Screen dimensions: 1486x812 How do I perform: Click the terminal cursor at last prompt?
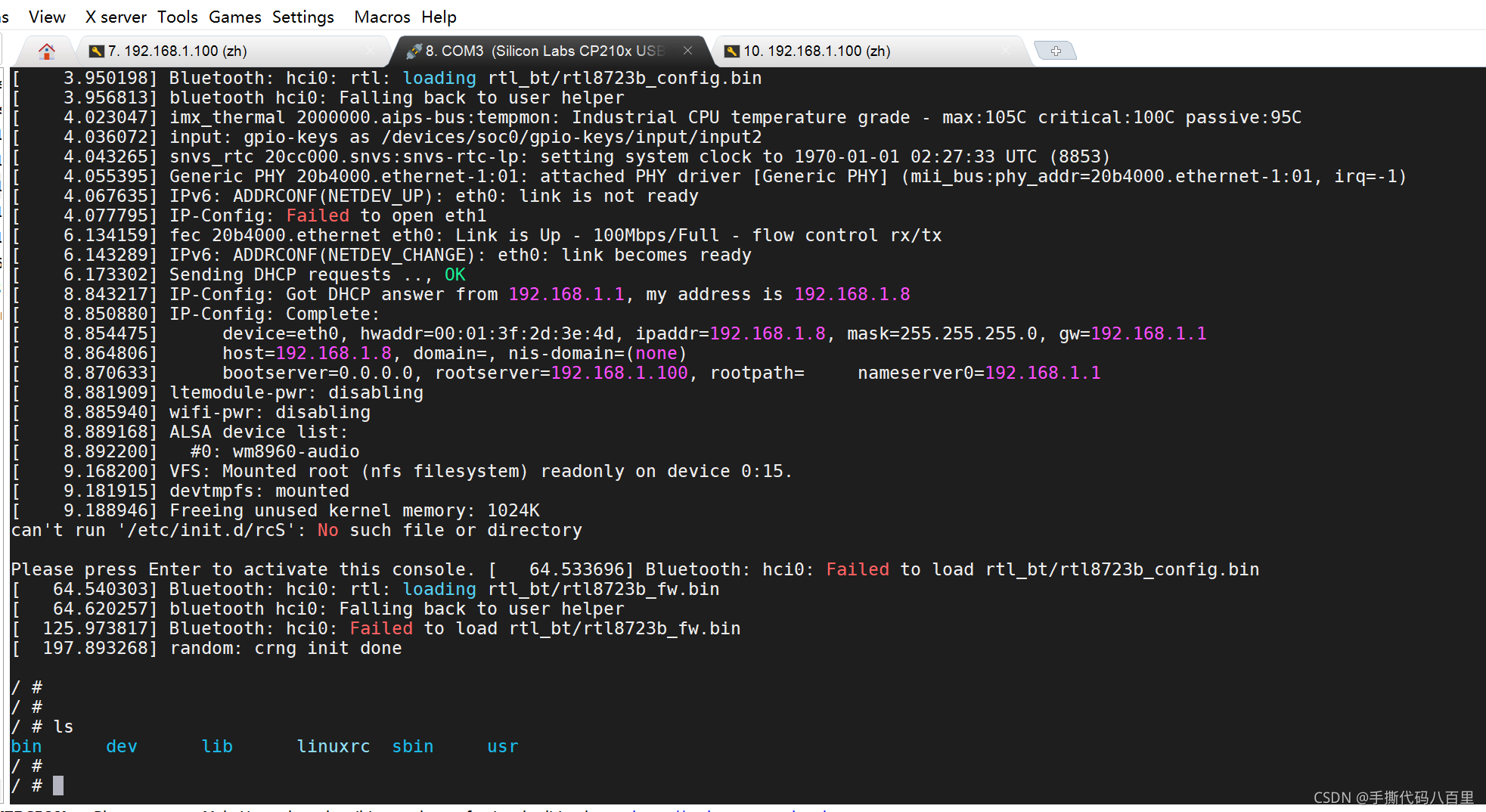click(x=58, y=786)
